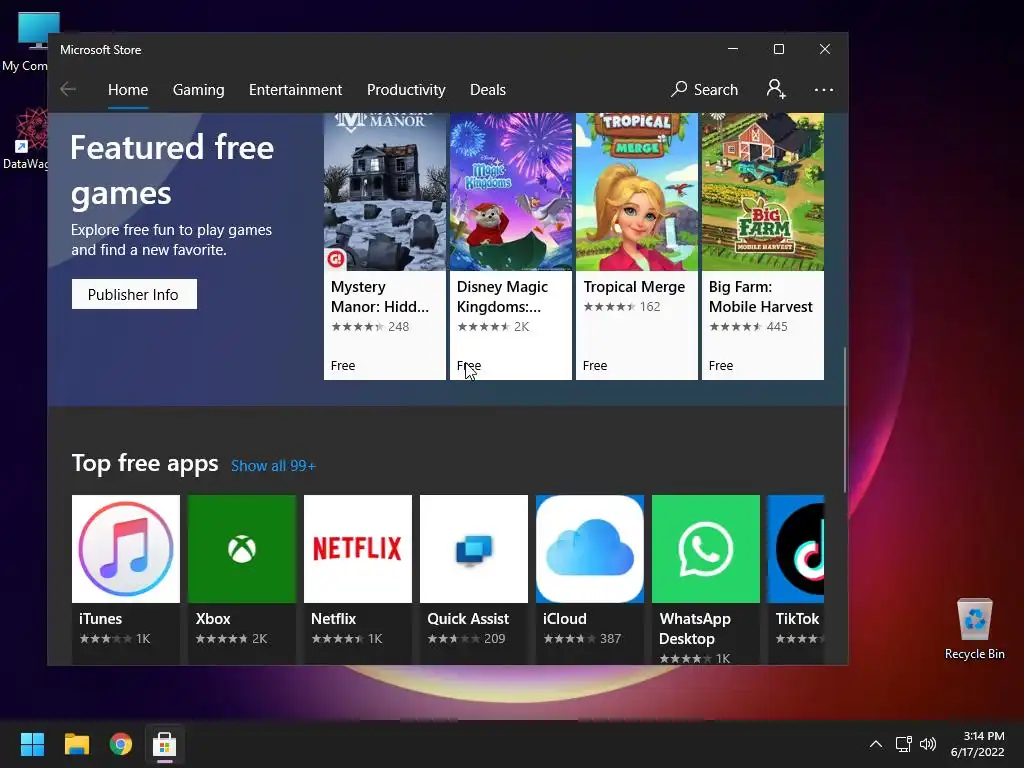The height and width of the screenshot is (768, 1024).
Task: Click the Disney Magic Kingdoms title text
Action: tap(502, 296)
